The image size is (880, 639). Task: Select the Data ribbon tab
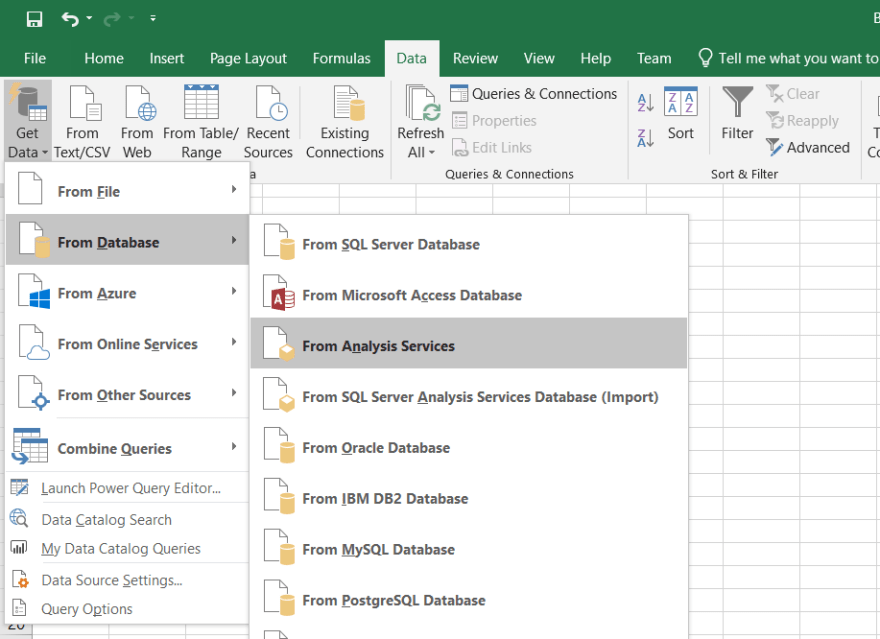[x=411, y=58]
